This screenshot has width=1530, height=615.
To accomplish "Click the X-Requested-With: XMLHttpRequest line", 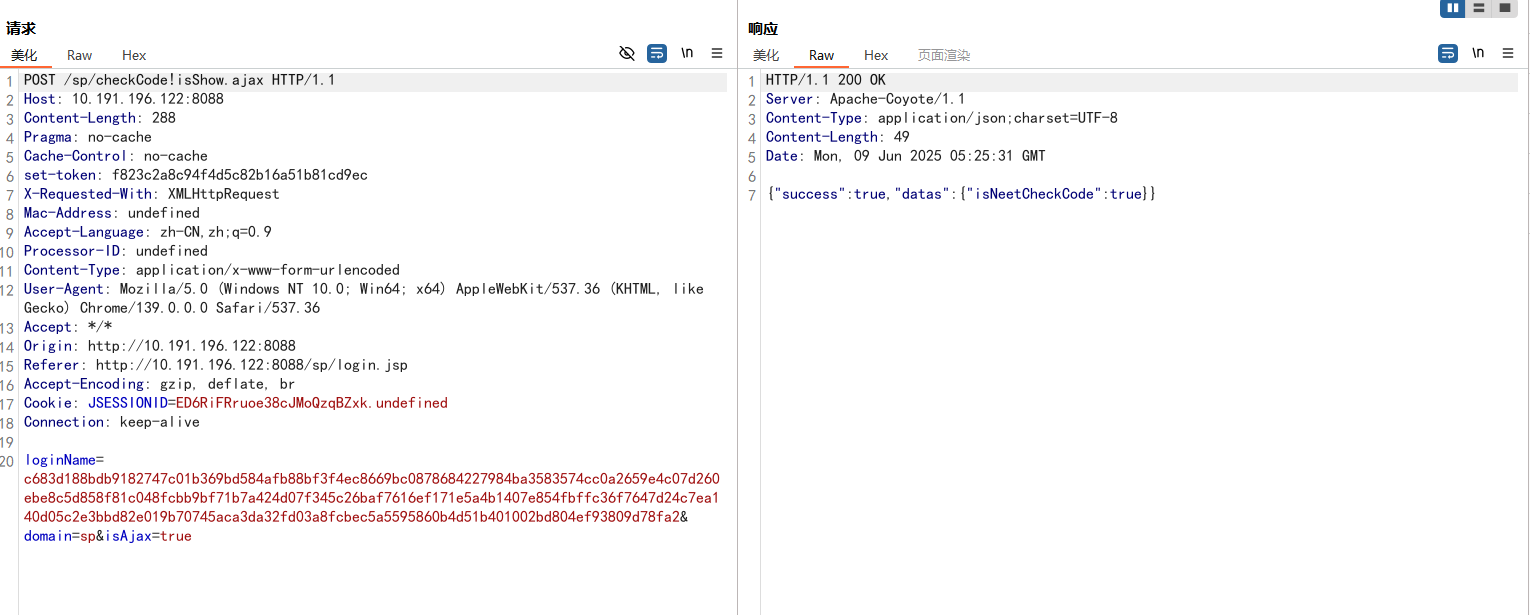I will tap(152, 194).
